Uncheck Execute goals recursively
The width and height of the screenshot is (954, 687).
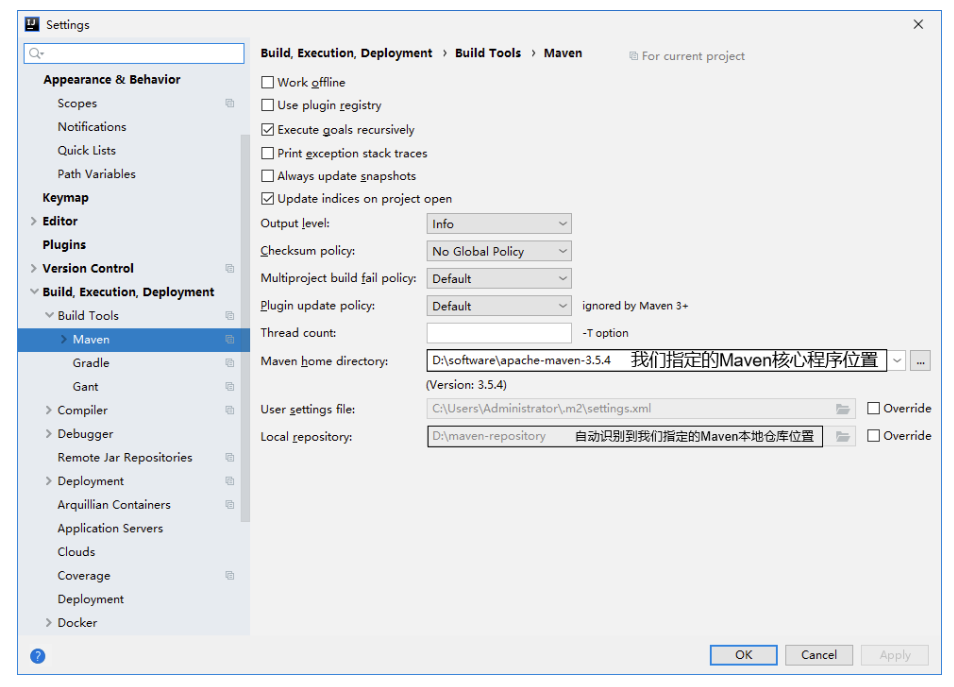tap(267, 130)
